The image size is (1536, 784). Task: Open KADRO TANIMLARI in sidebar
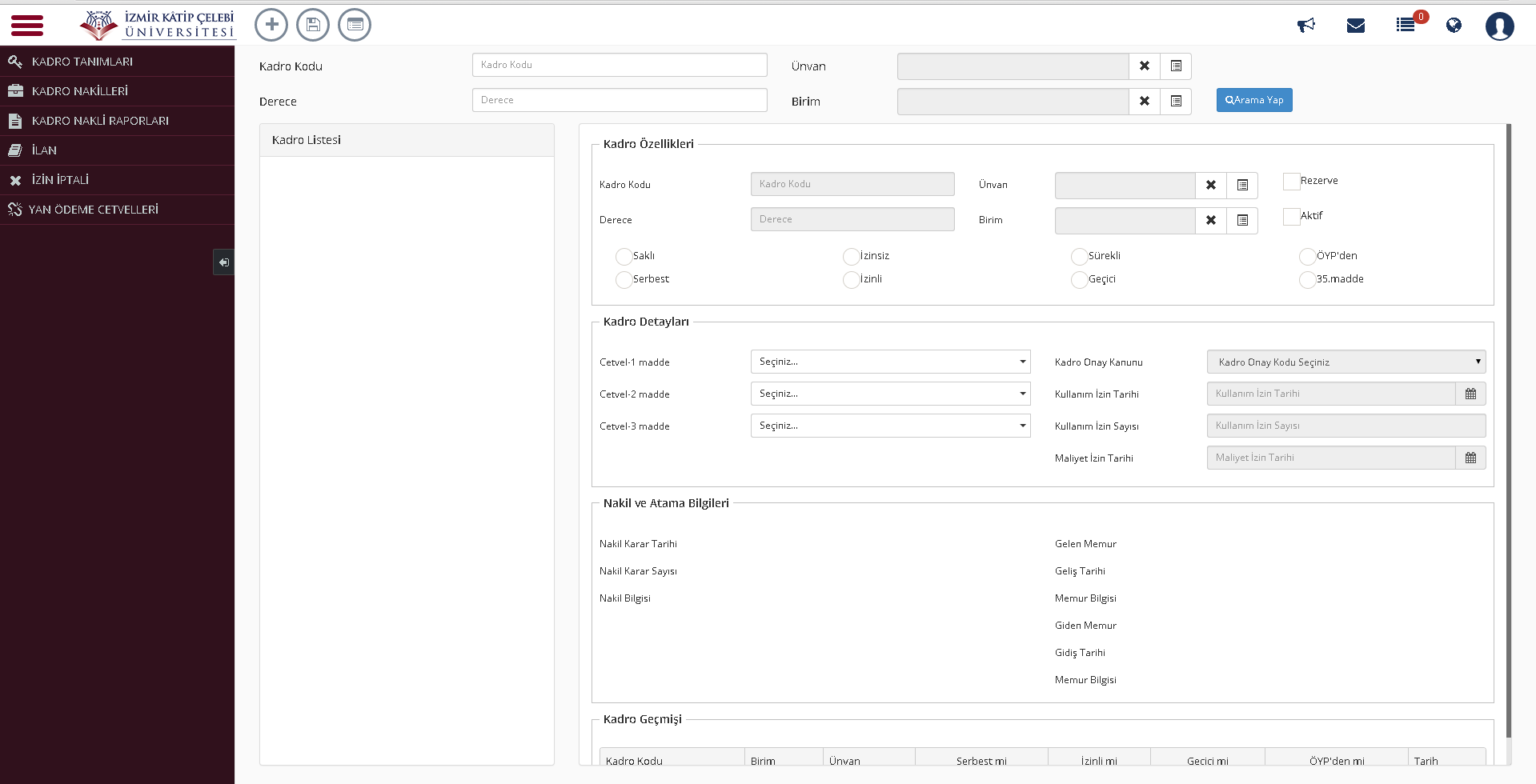pos(117,62)
